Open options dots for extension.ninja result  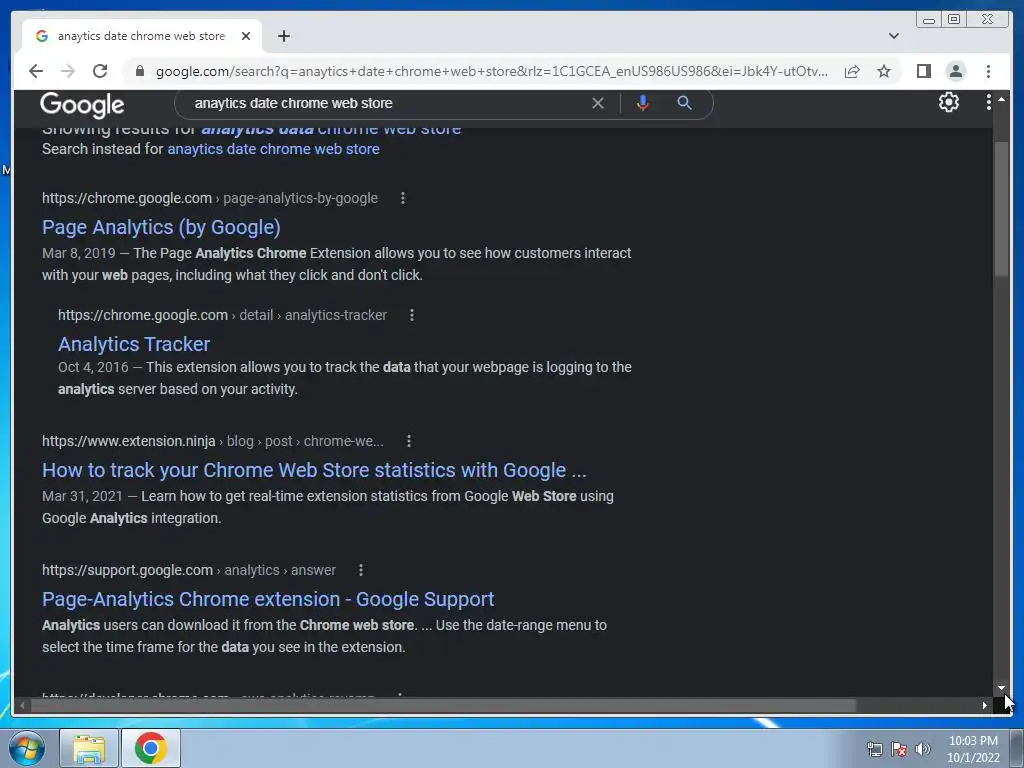coord(409,441)
